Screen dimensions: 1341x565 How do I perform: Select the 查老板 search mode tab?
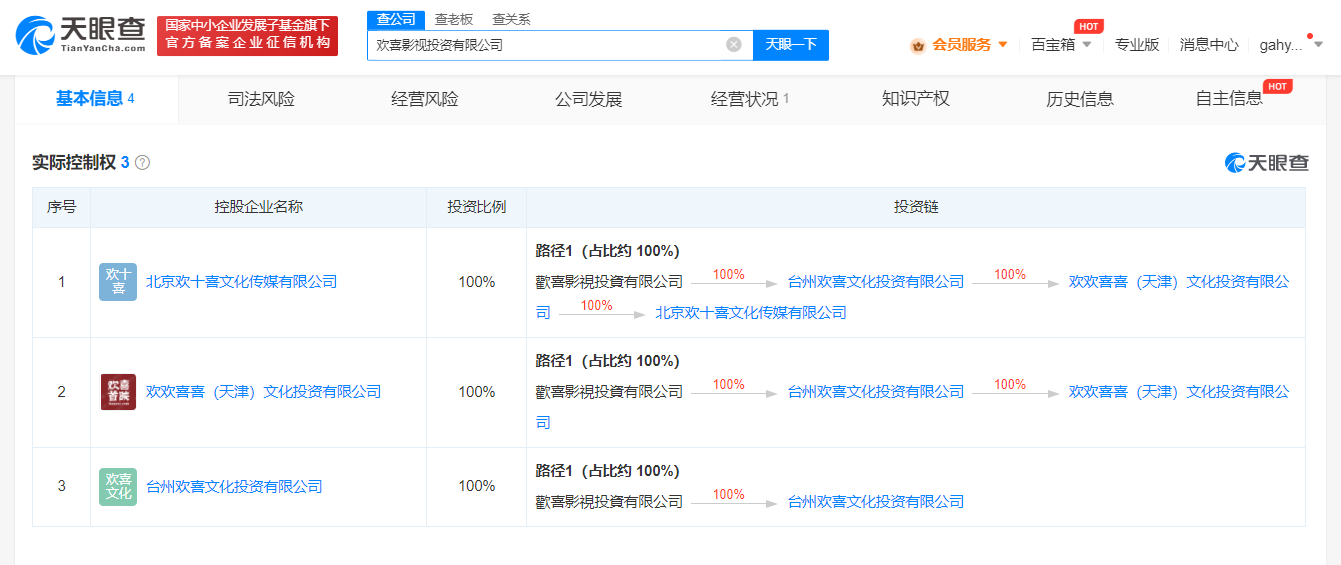coord(453,19)
